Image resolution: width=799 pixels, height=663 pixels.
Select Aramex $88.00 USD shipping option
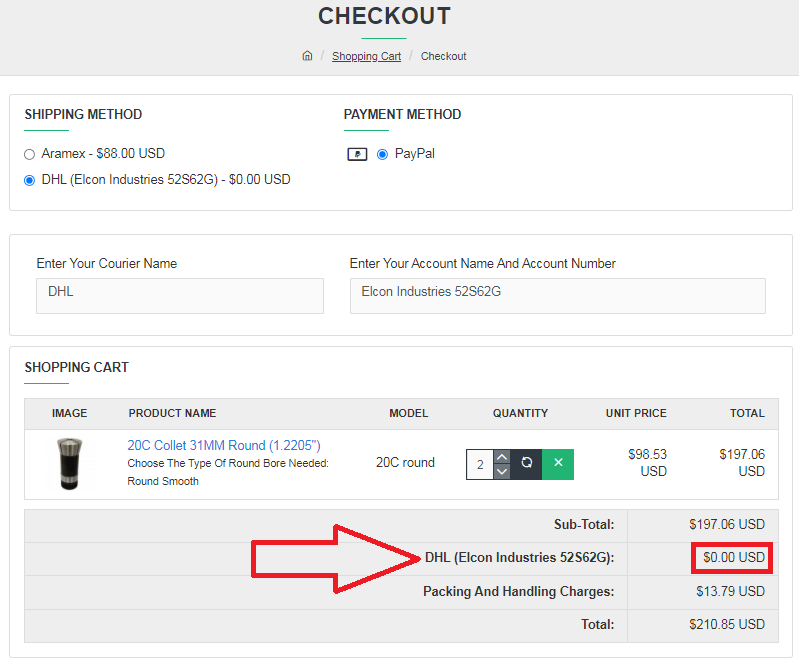pos(30,154)
